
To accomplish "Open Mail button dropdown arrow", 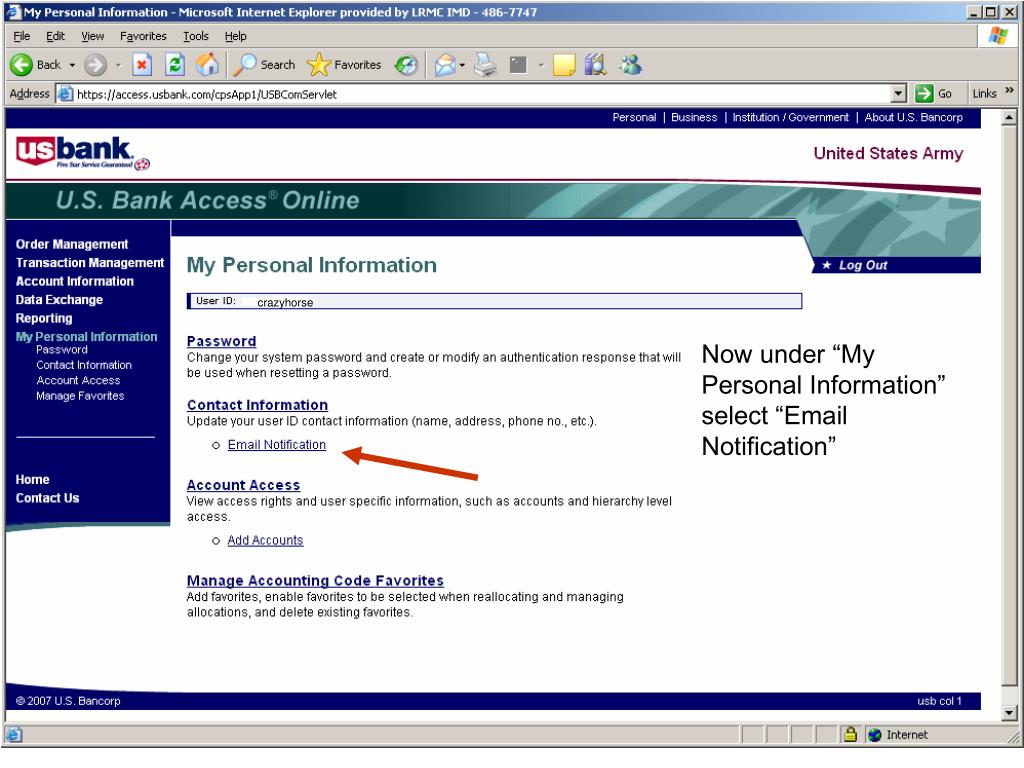I will tap(462, 65).
